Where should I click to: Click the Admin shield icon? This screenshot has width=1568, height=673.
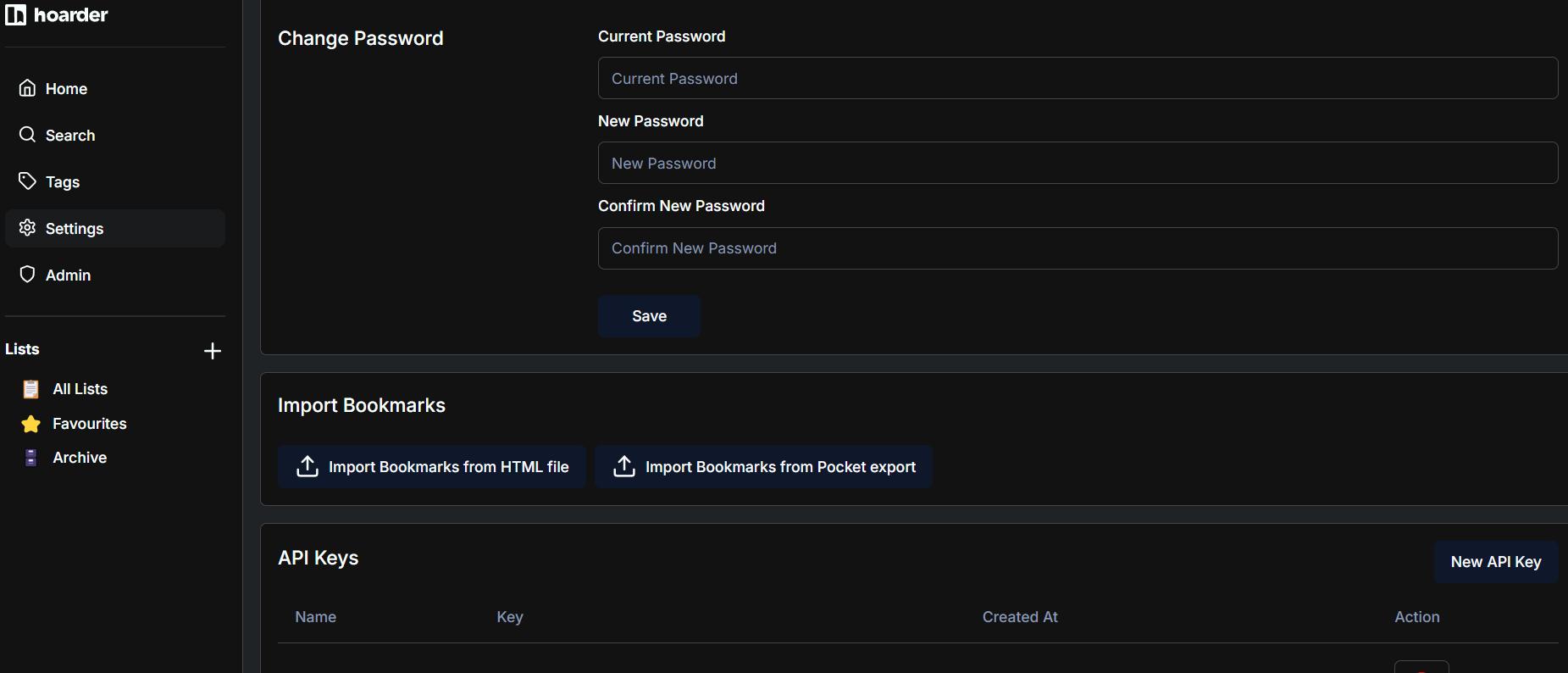point(28,275)
